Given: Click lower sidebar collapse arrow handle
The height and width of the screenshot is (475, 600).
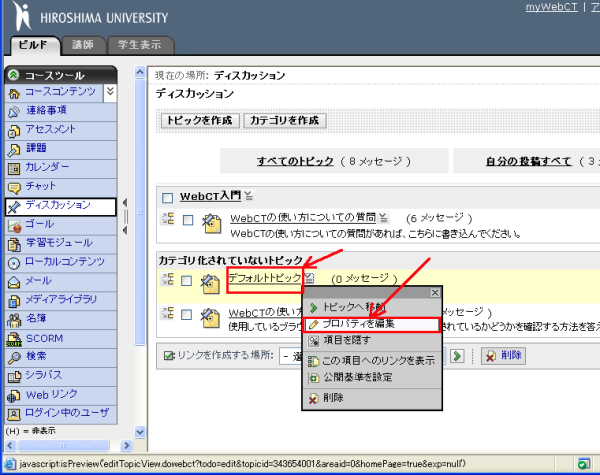Looking at the screenshot, I should (x=124, y=230).
